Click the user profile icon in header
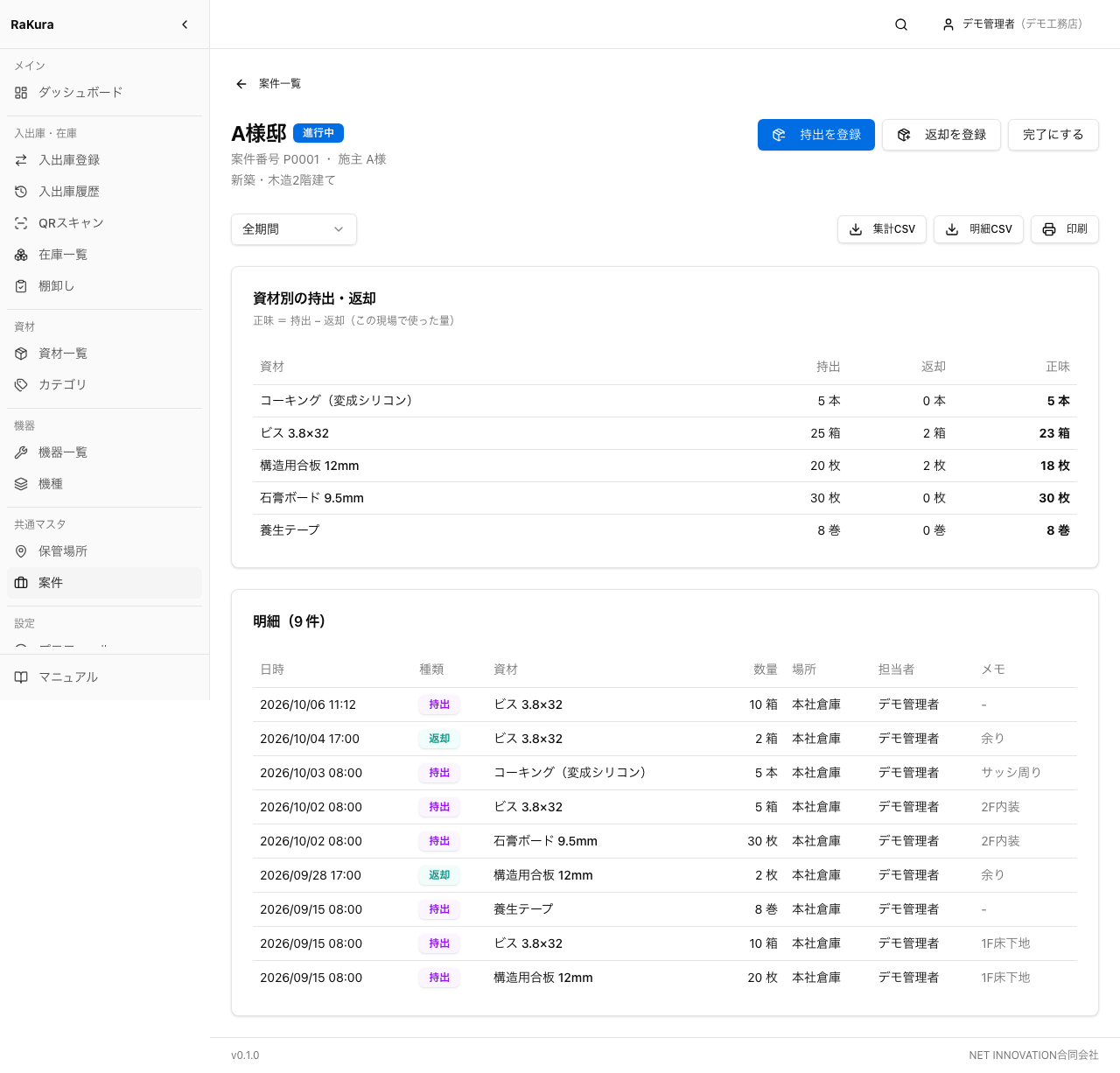The height and width of the screenshot is (1073, 1120). tap(948, 25)
